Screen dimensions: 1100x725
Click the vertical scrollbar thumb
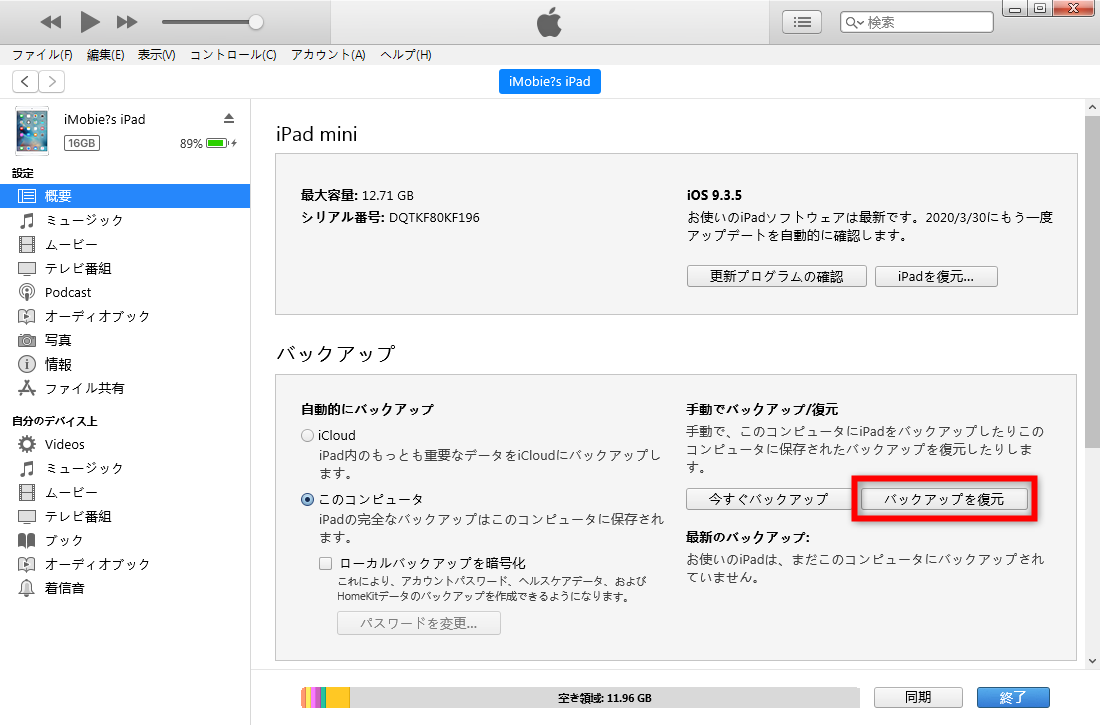pos(1092,282)
